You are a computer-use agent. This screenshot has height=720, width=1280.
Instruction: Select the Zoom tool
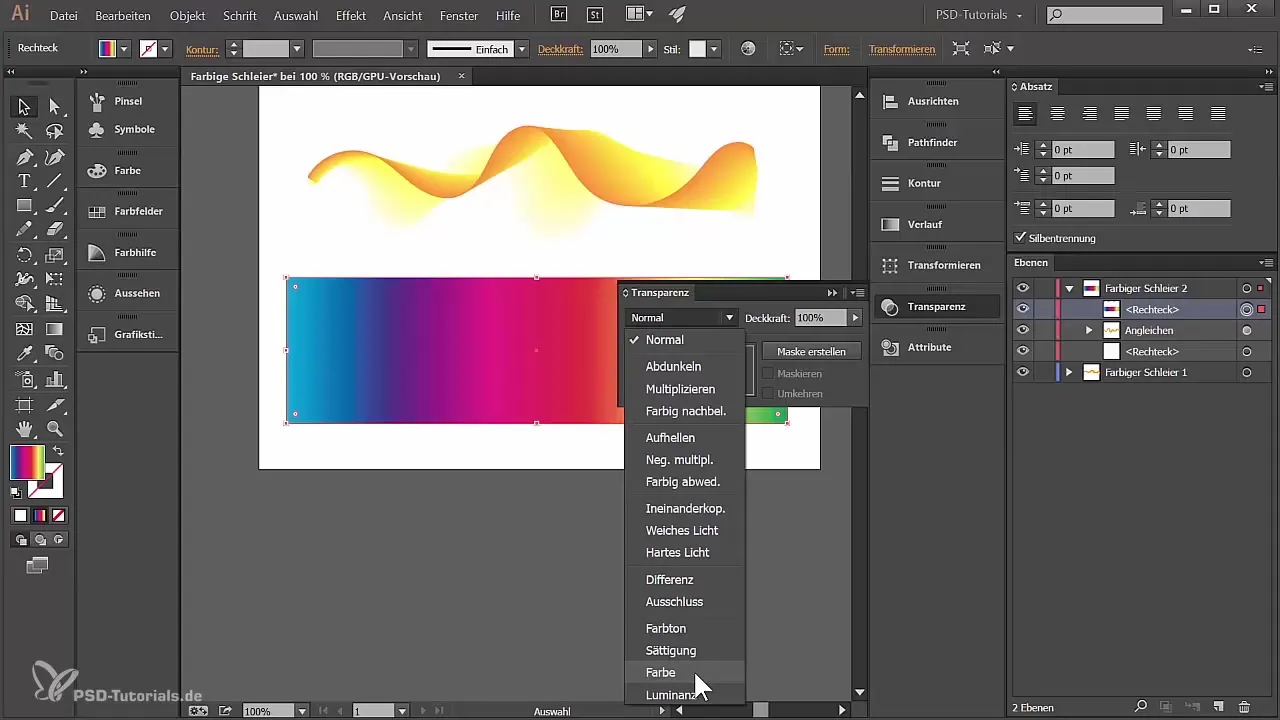tap(55, 428)
